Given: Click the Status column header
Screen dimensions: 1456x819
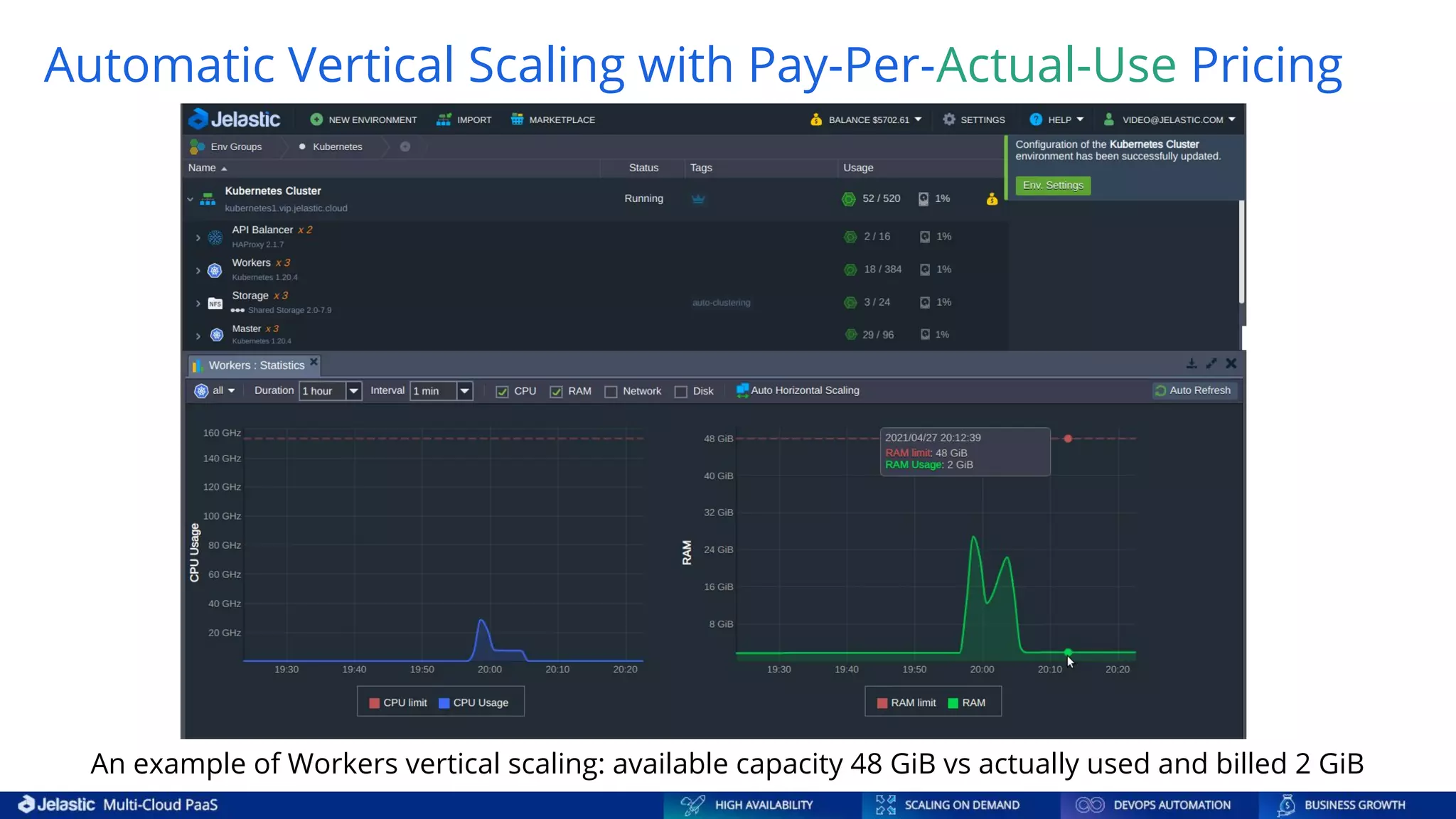Looking at the screenshot, I should [x=643, y=168].
